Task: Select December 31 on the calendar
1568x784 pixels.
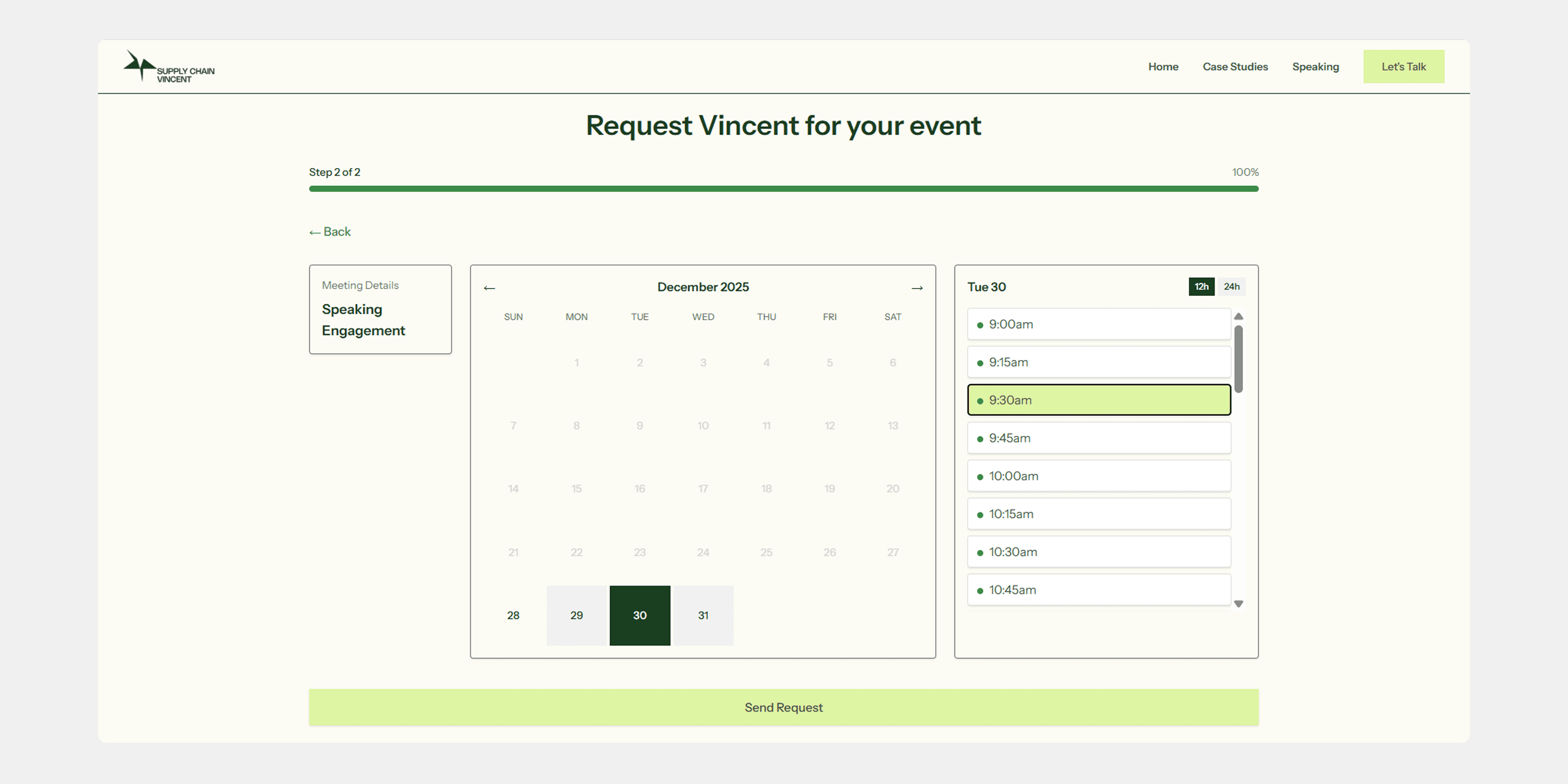Action: [x=703, y=615]
